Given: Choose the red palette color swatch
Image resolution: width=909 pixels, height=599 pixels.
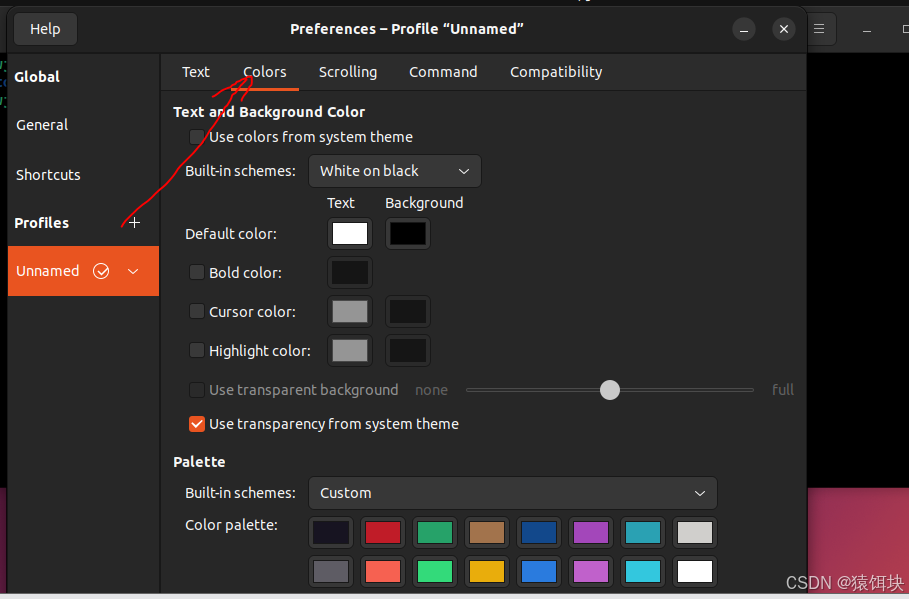Looking at the screenshot, I should (x=382, y=532).
